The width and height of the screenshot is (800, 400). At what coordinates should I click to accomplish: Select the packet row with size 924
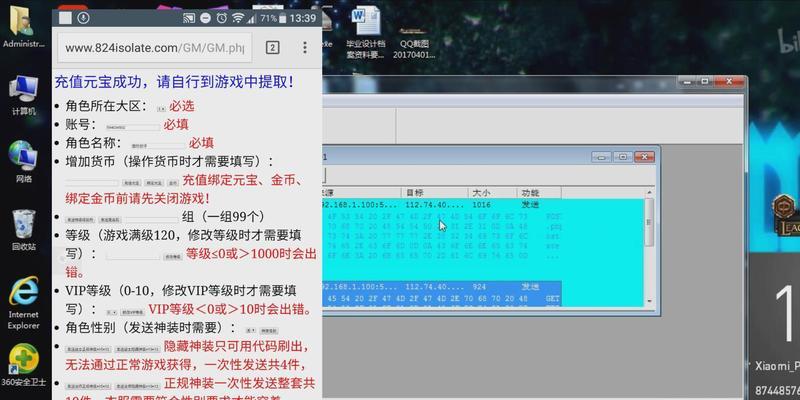click(x=442, y=287)
